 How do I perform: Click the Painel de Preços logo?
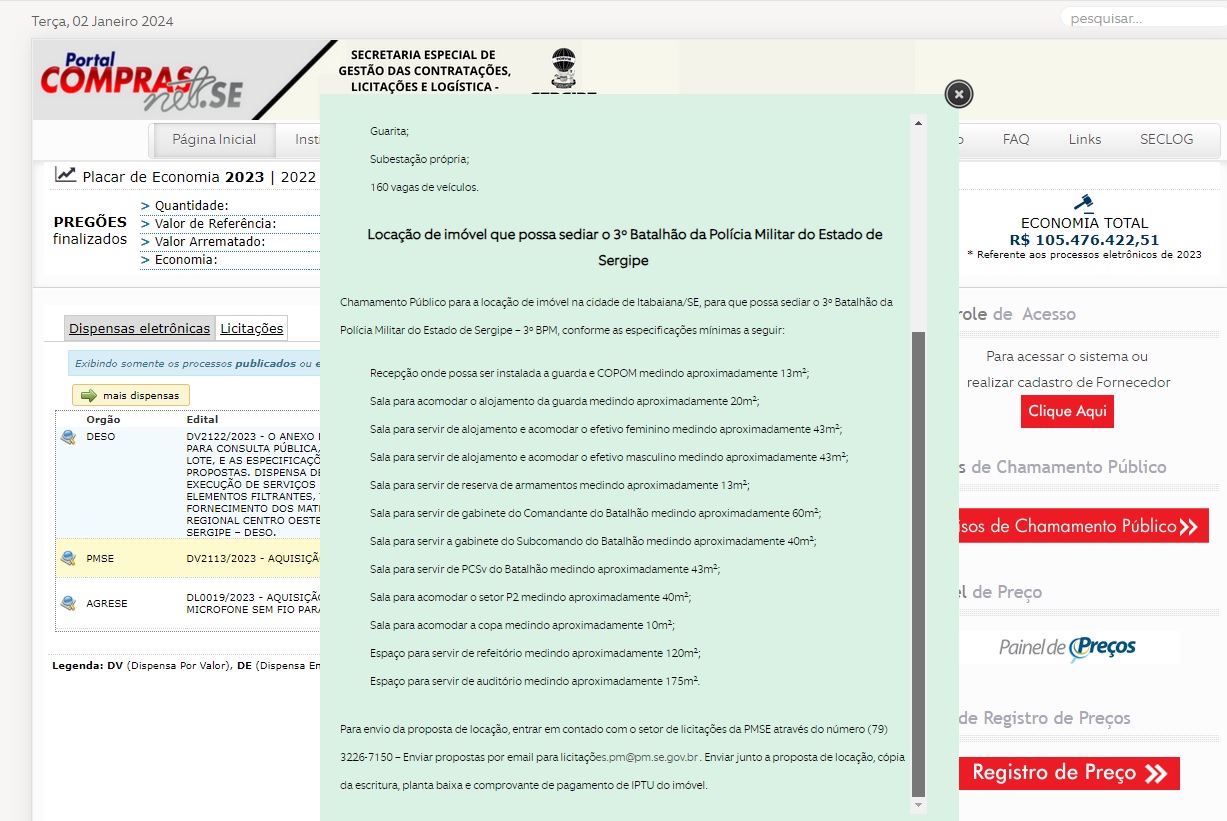pyautogui.click(x=1067, y=648)
